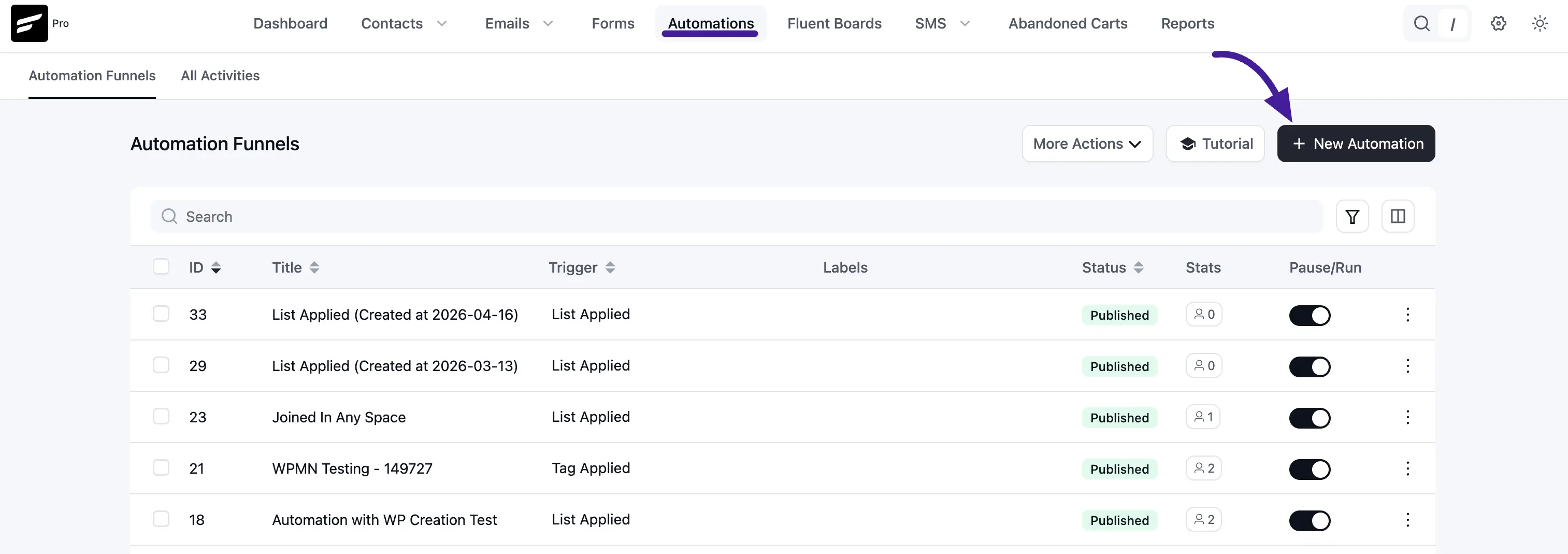The height and width of the screenshot is (554, 1568).
Task: Sort table by ID column arrows
Action: click(215, 267)
